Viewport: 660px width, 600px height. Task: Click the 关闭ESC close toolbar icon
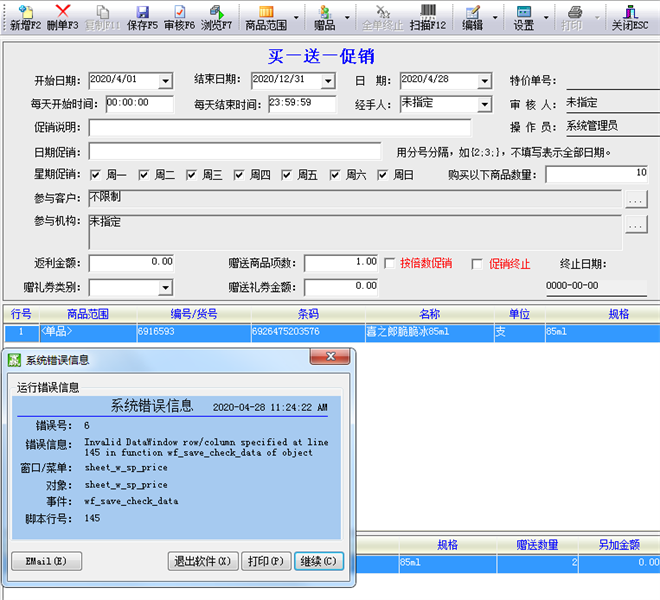(630, 12)
